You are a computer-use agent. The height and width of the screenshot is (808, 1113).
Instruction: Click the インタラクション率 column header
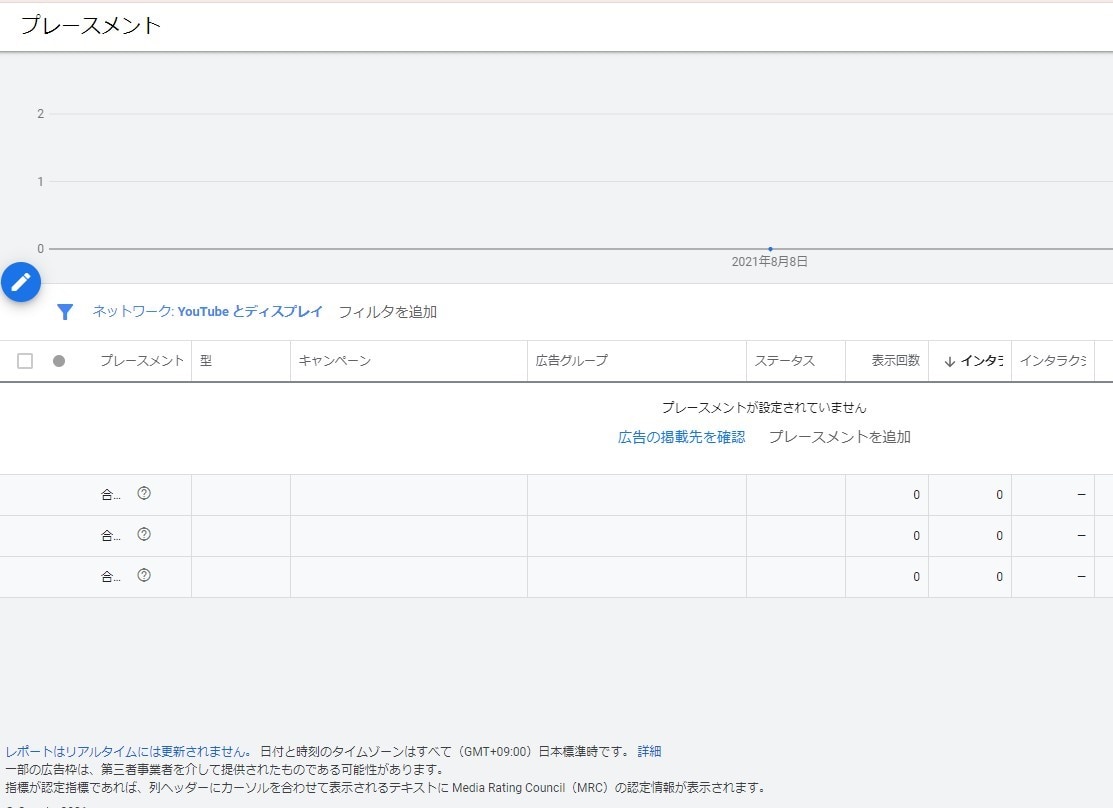[x=1053, y=361]
